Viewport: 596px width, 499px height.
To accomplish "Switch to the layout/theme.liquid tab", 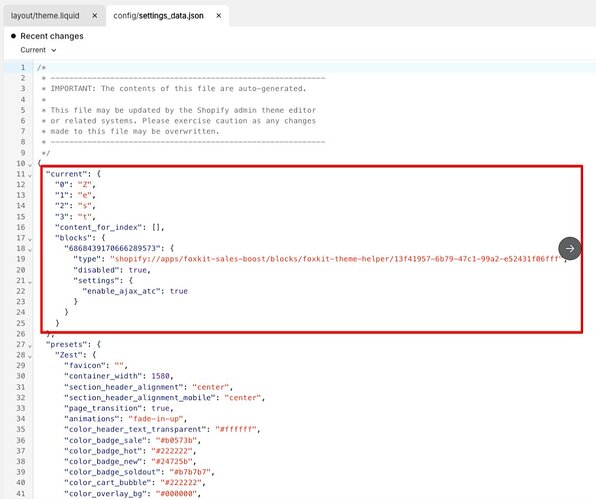I will [x=45, y=16].
